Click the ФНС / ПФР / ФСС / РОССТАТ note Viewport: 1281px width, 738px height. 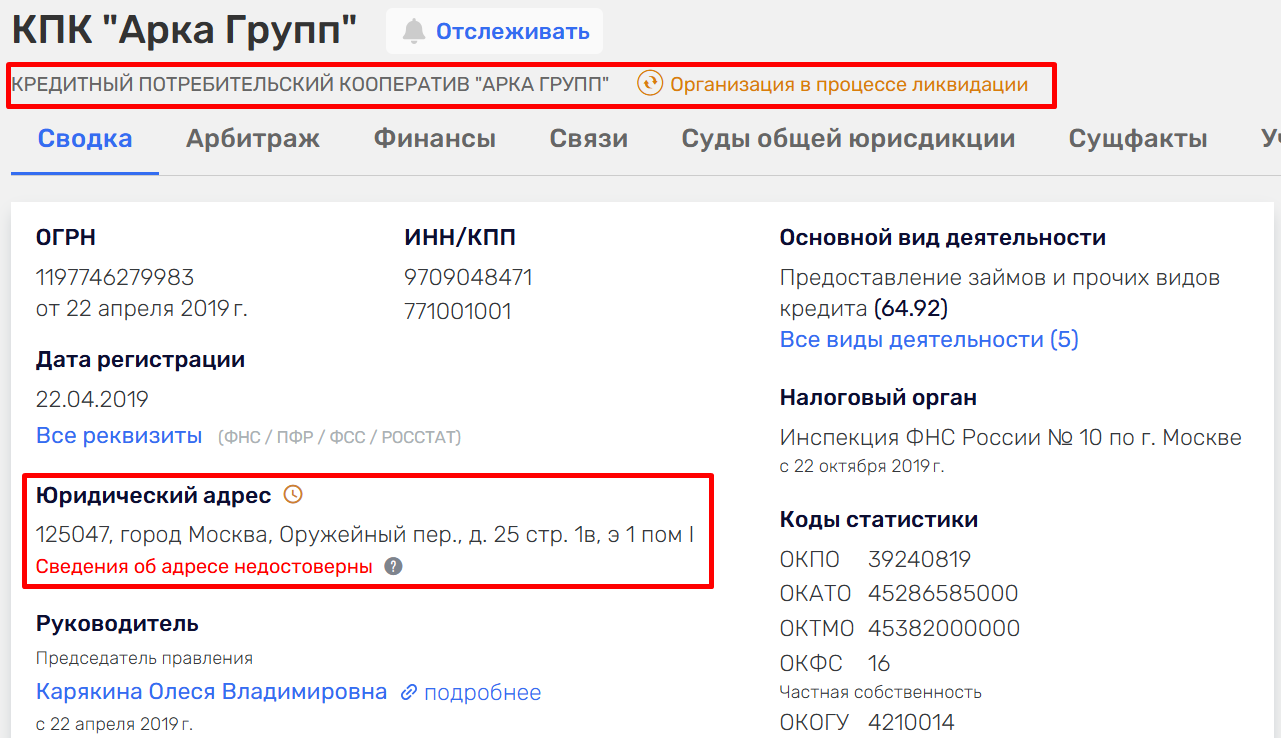[340, 437]
